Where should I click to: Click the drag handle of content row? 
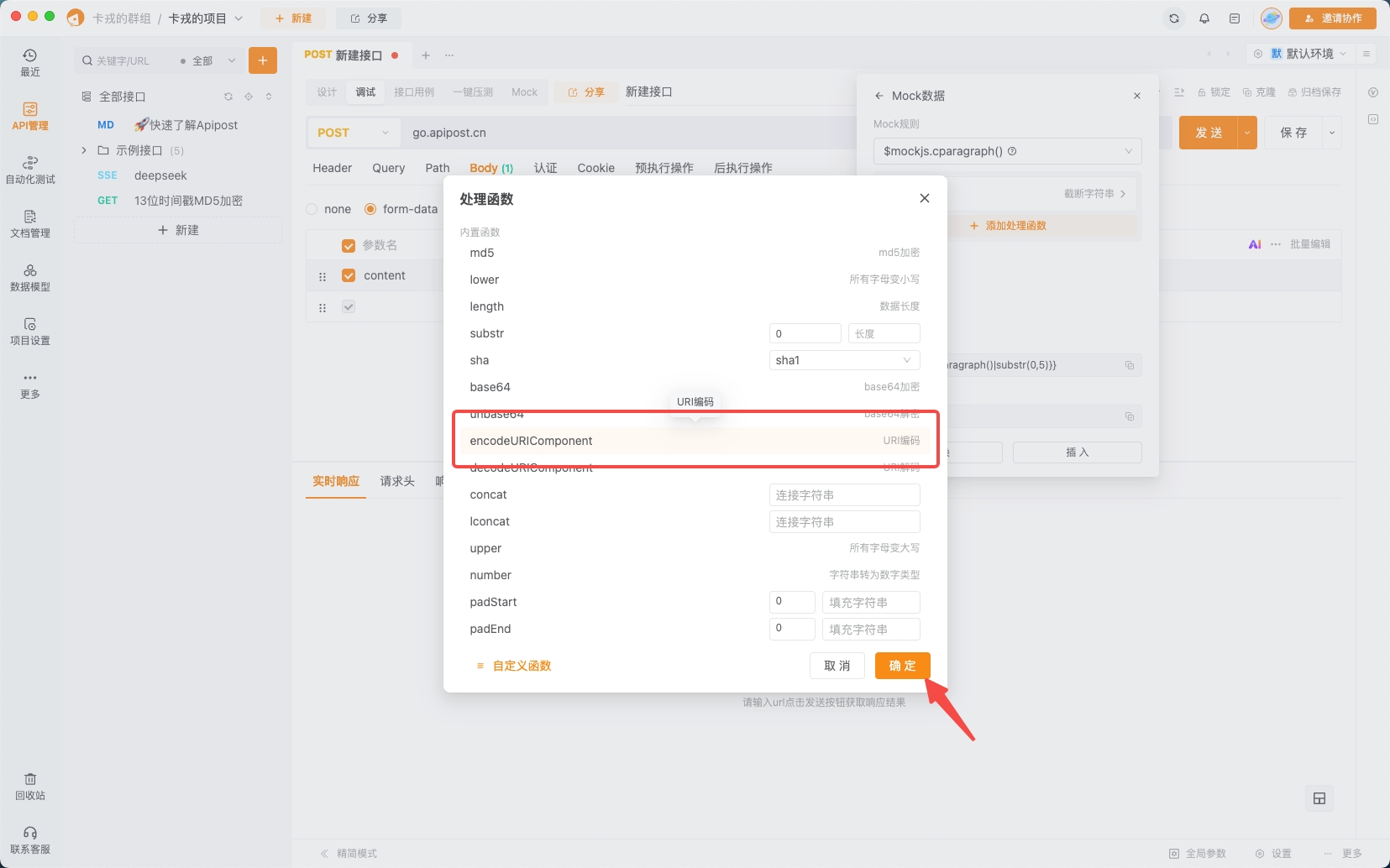click(323, 276)
